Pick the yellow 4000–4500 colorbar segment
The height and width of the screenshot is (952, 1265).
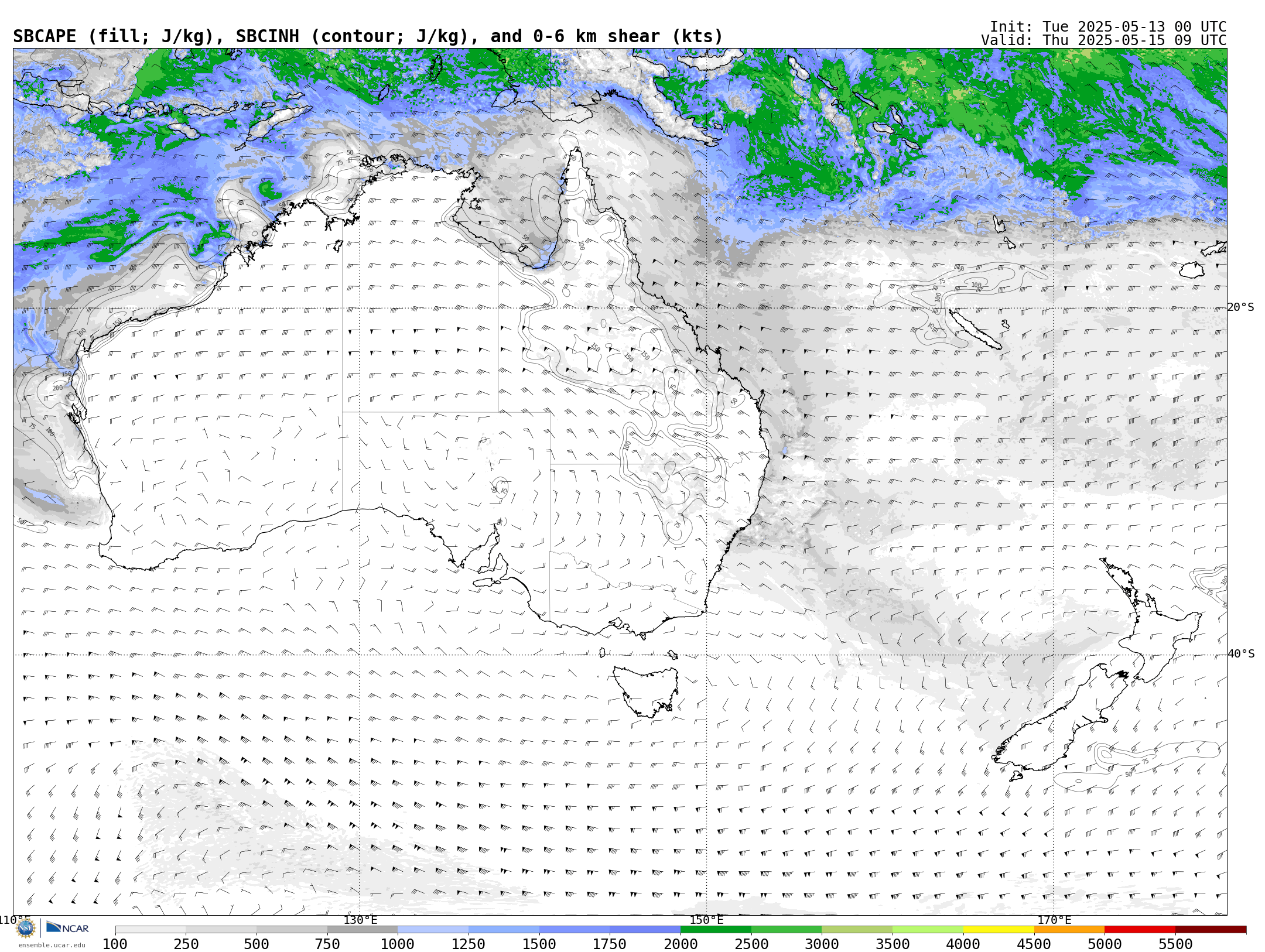(999, 930)
